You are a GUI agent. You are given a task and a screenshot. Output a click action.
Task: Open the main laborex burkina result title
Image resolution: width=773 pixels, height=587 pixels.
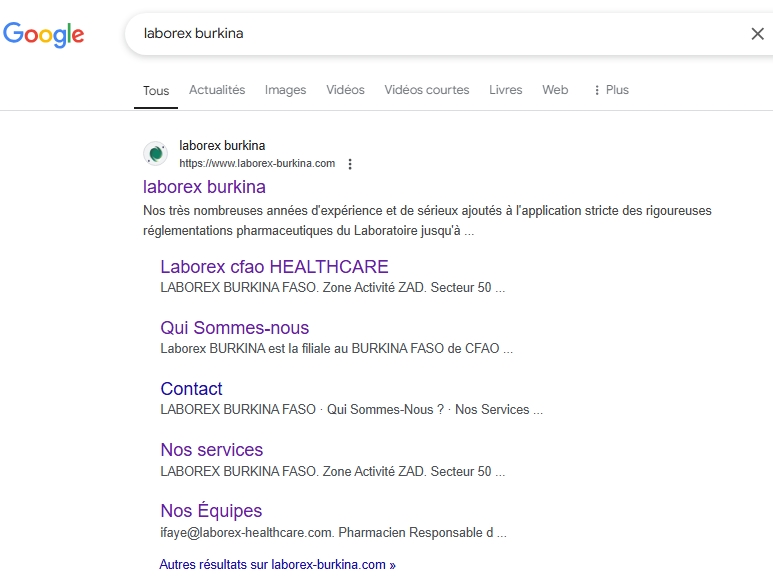[204, 187]
